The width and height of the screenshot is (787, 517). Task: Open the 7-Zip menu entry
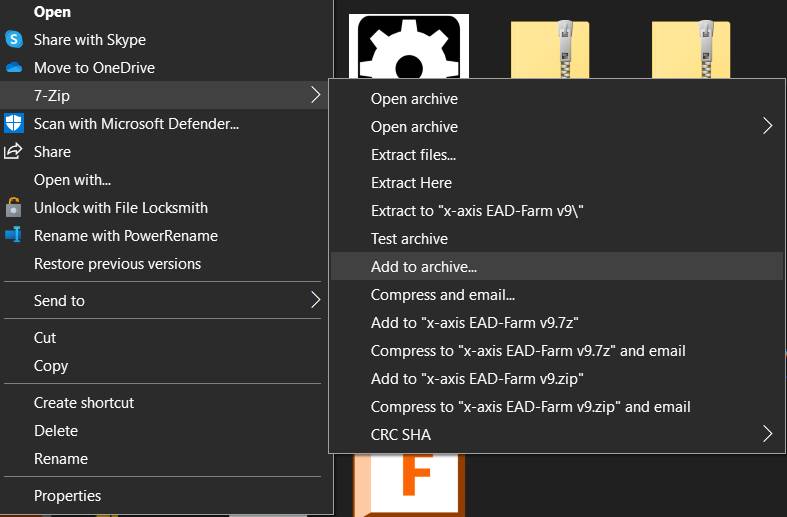point(164,95)
